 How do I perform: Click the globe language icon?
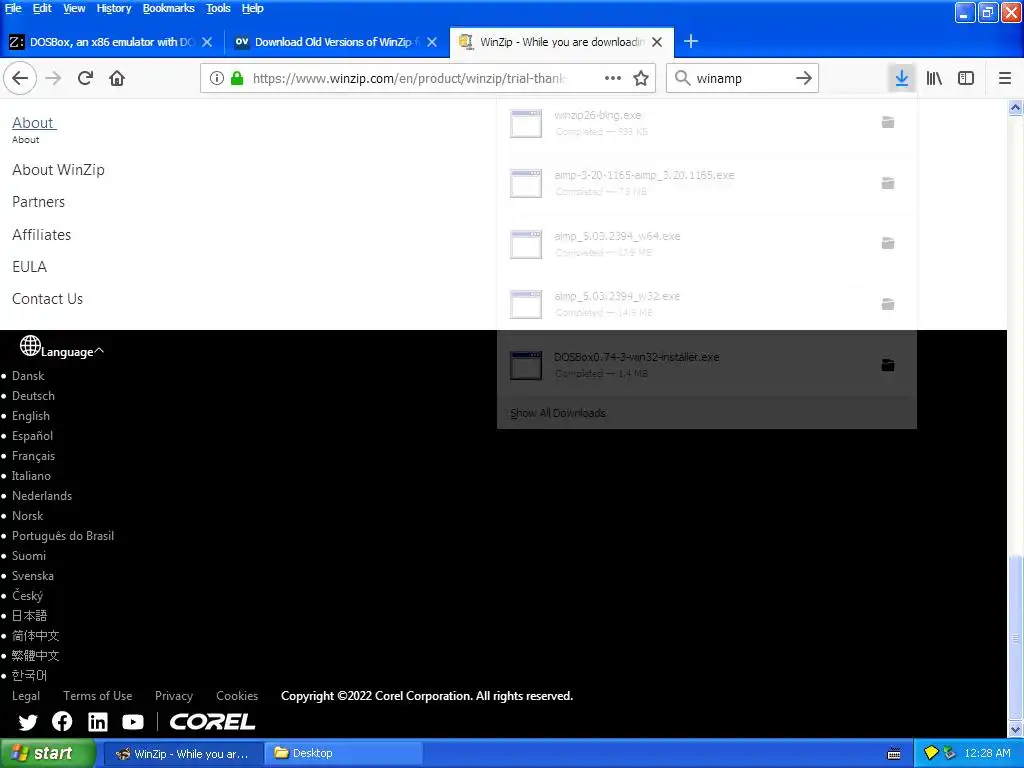30,345
